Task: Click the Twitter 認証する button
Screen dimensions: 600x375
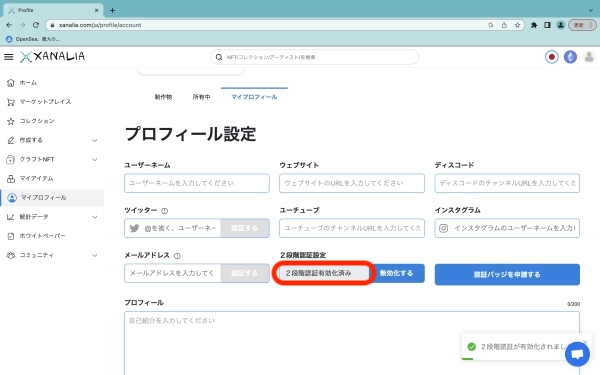Action: click(x=245, y=228)
